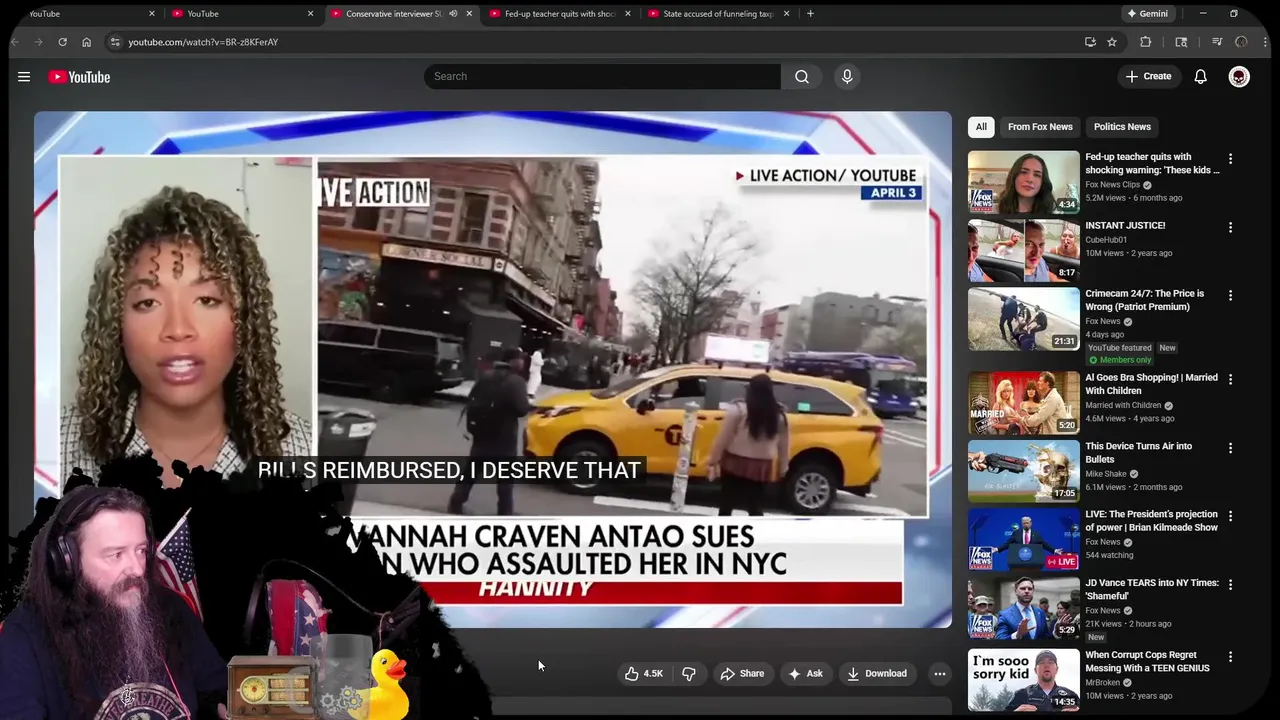The image size is (1280, 720).
Task: Visit the Mike Shake channel name
Action: pos(1106,474)
